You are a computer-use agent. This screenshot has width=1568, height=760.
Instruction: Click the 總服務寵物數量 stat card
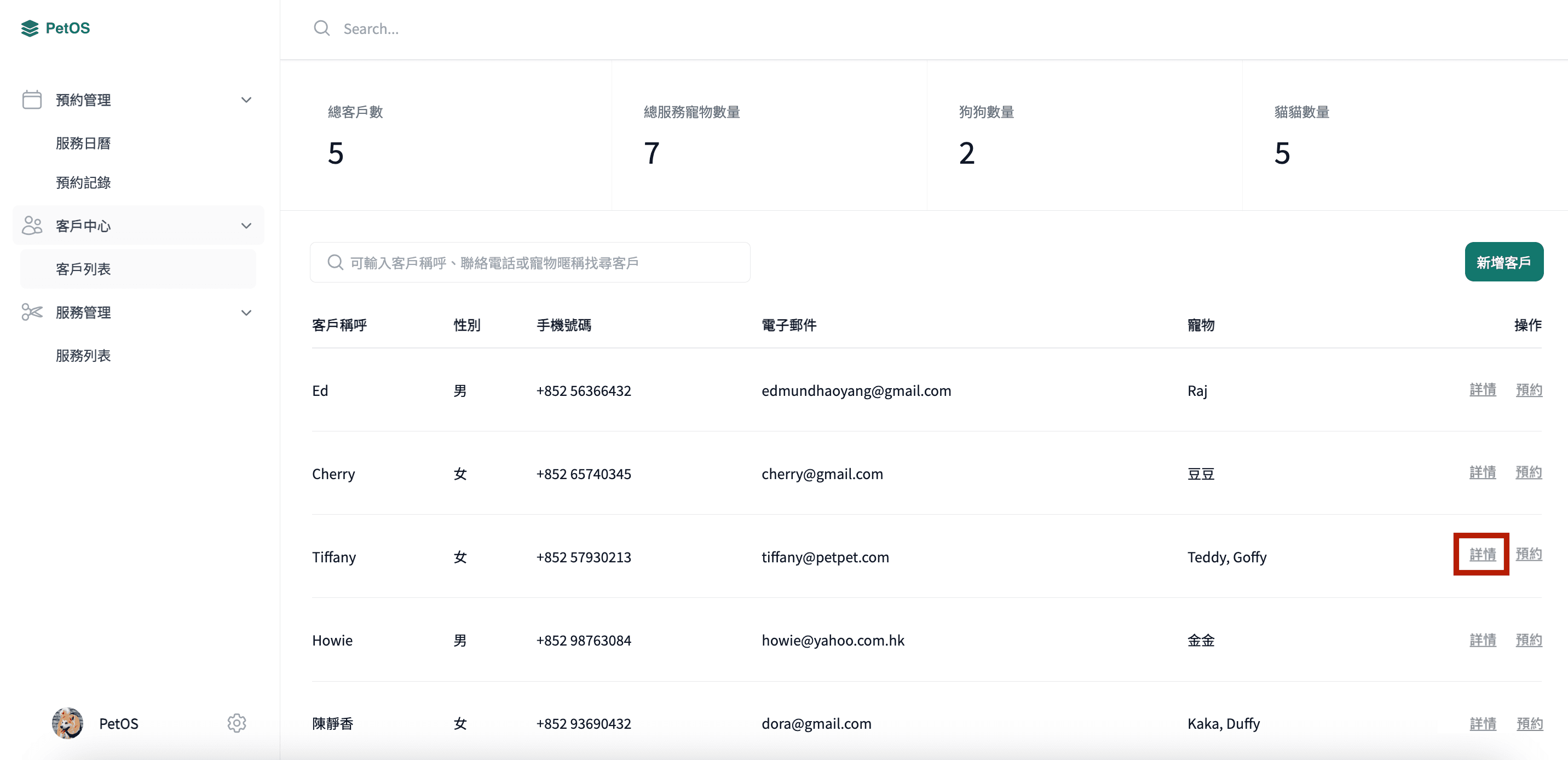(769, 135)
